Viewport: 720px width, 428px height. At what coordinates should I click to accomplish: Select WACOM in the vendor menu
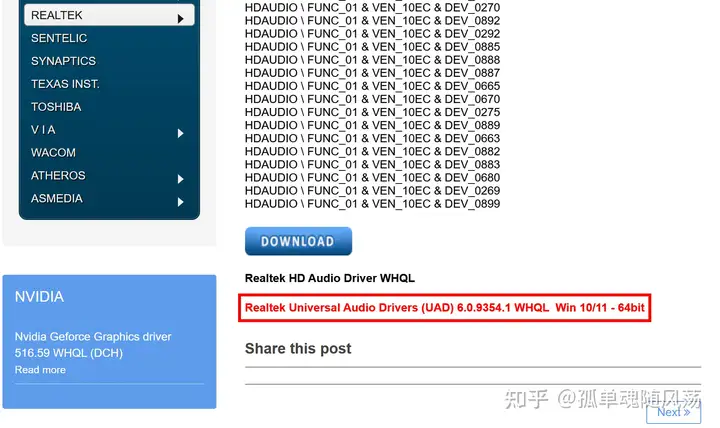pyautogui.click(x=53, y=152)
